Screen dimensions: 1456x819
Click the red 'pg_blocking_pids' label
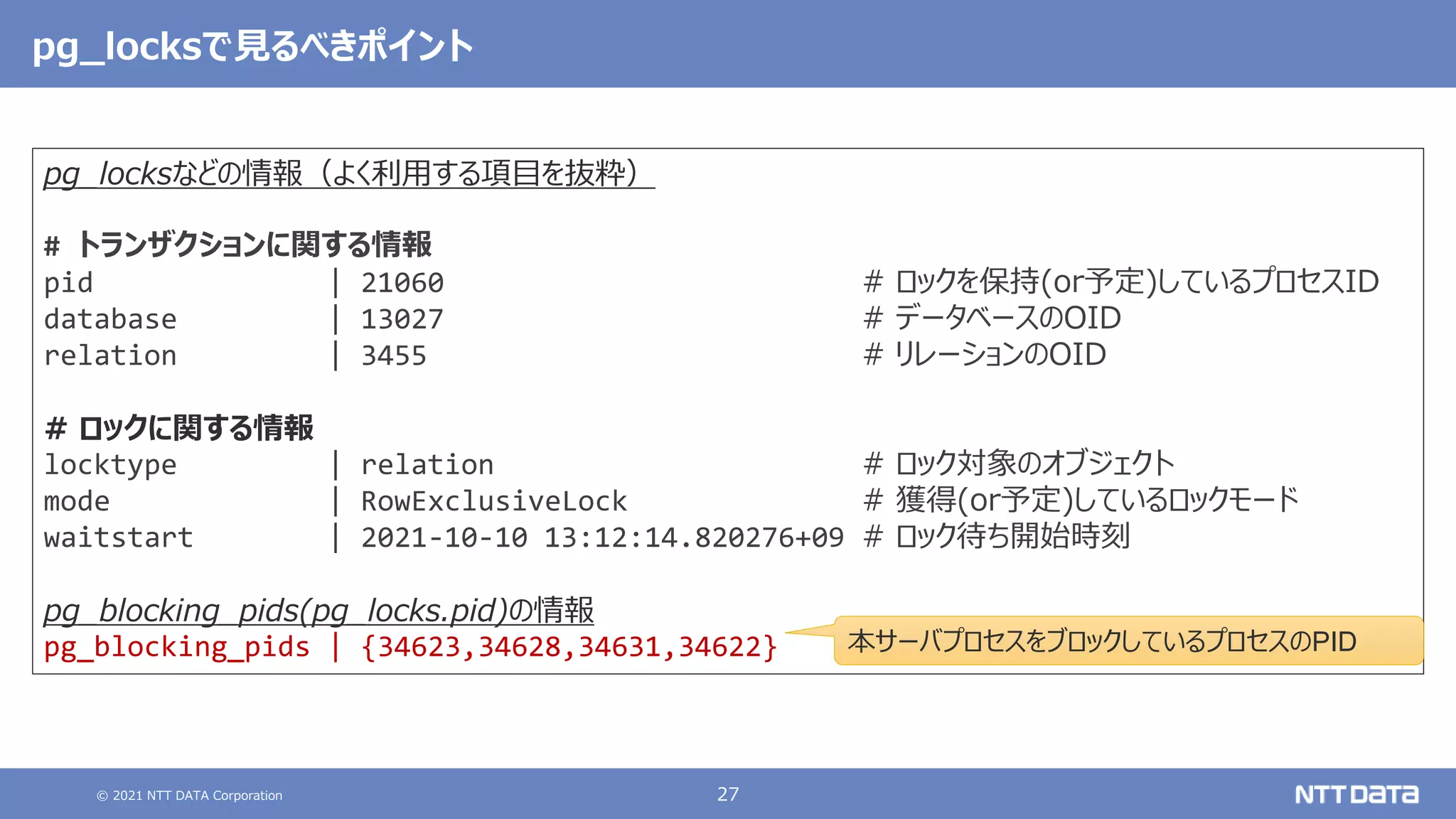177,648
